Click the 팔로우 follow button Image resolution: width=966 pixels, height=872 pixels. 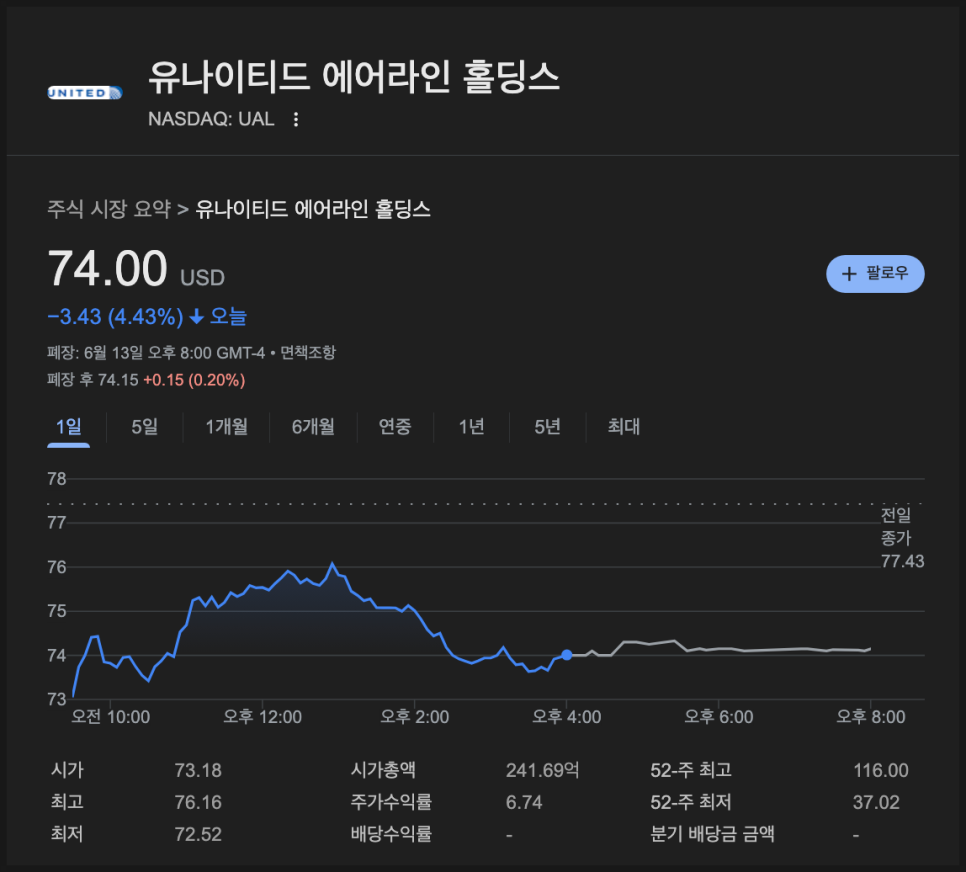(x=875, y=274)
